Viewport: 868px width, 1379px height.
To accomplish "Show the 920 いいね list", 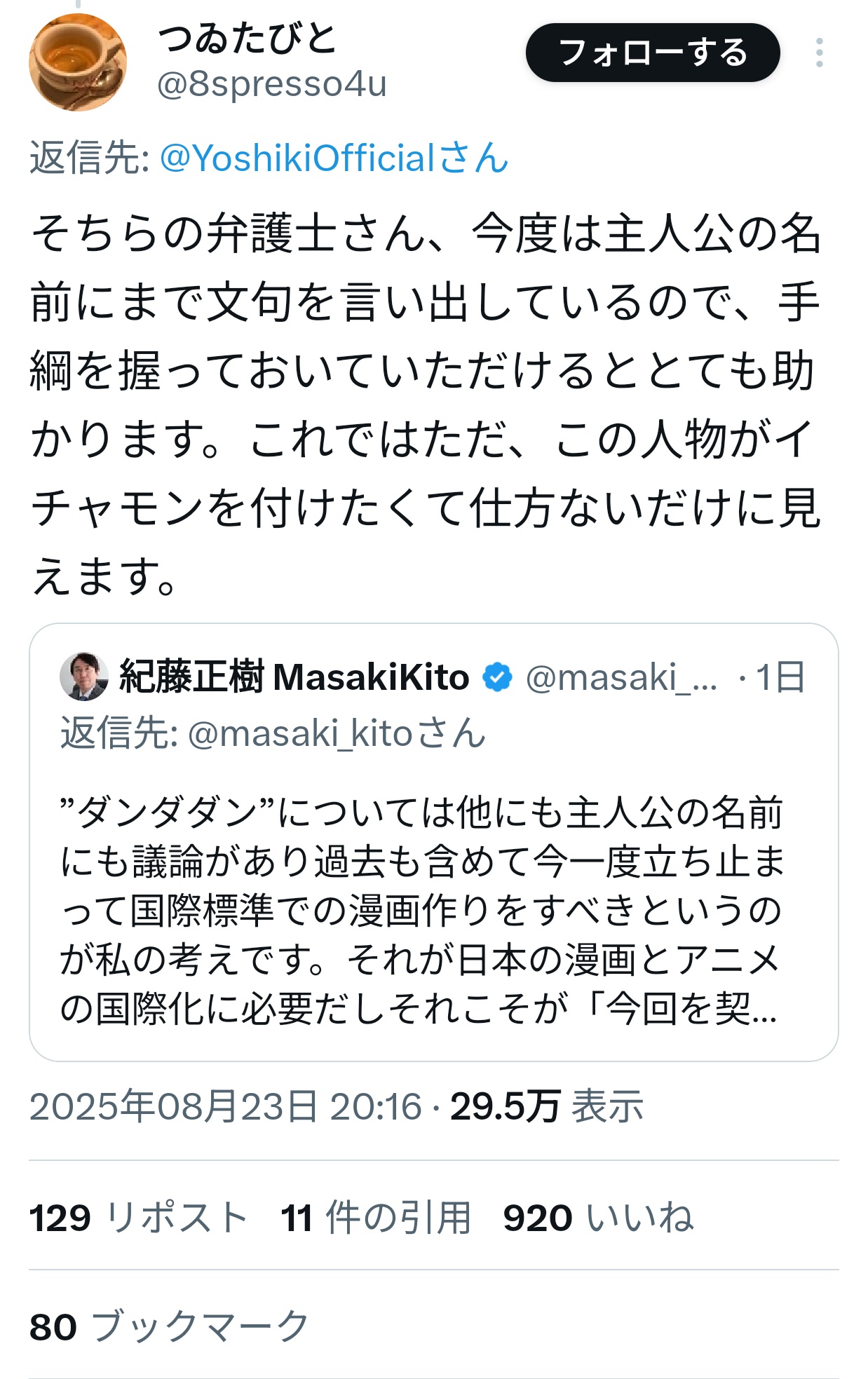I will click(599, 1217).
